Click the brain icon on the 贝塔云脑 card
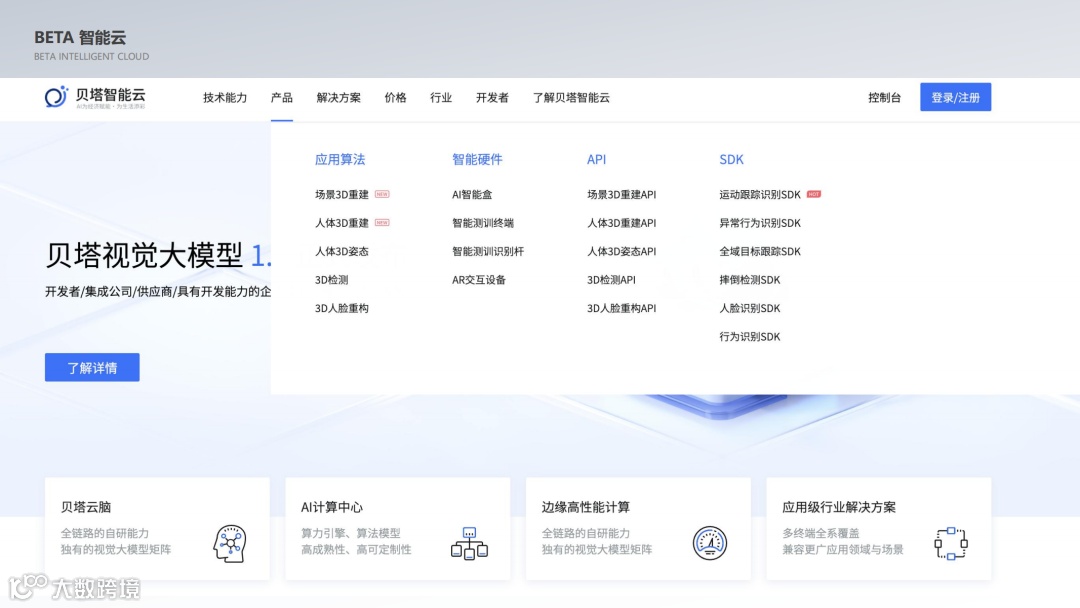This screenshot has width=1080, height=608. (230, 543)
